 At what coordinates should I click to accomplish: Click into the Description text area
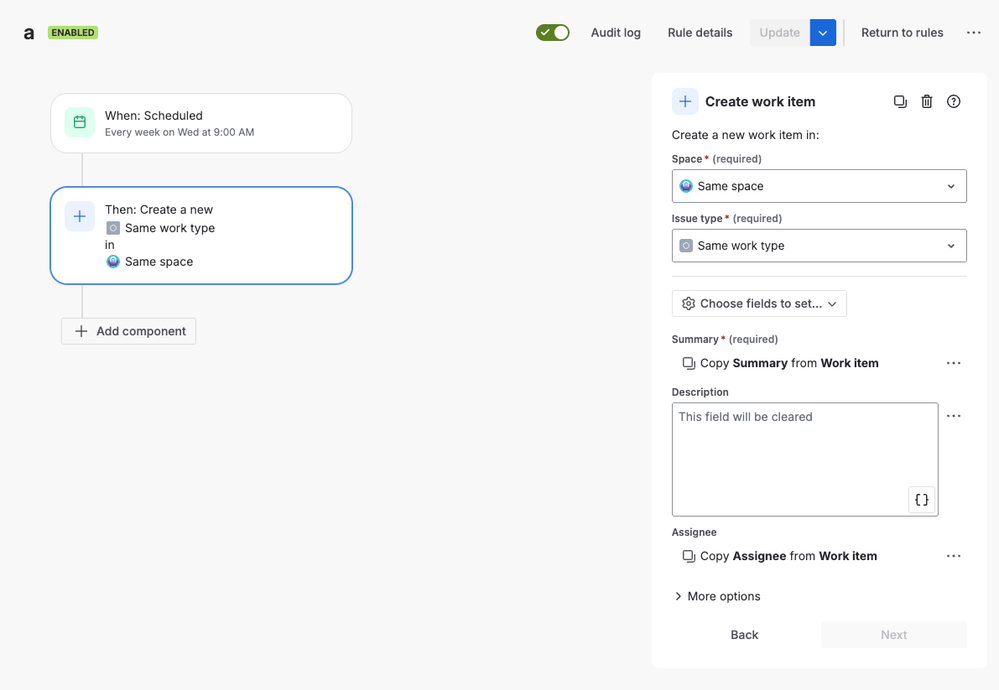point(805,459)
